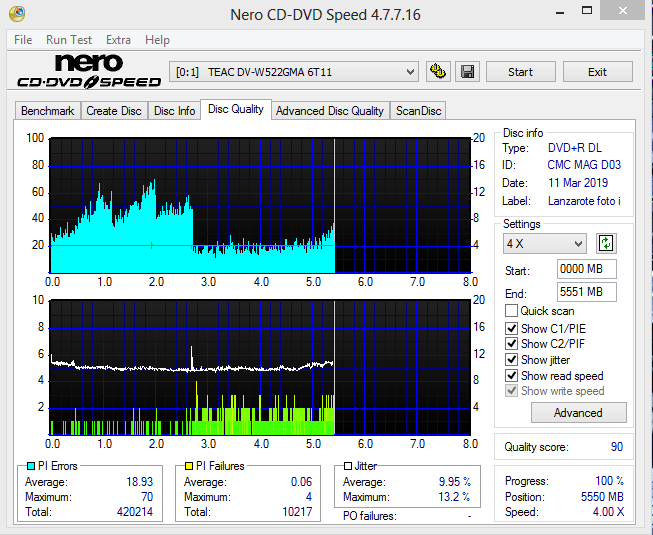Minimize the Nero window

tap(560, 12)
